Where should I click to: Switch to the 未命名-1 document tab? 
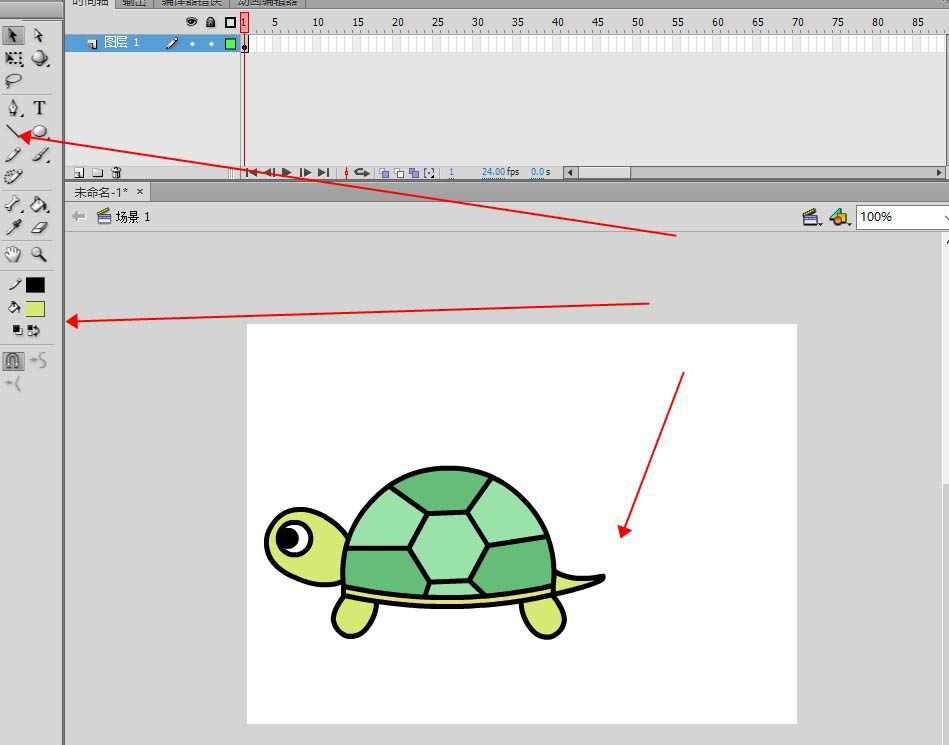point(100,192)
